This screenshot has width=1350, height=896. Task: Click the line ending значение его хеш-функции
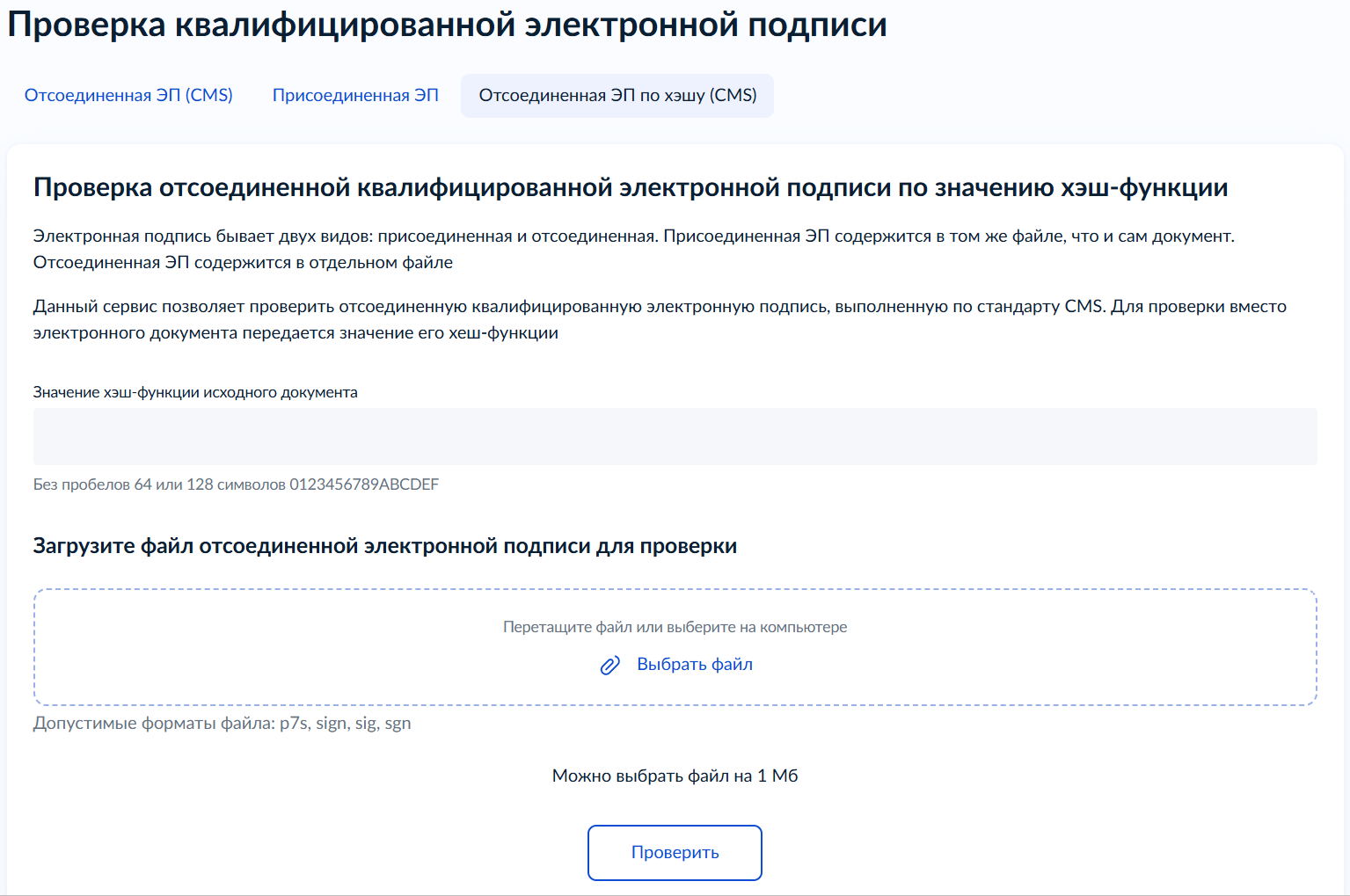tap(296, 333)
